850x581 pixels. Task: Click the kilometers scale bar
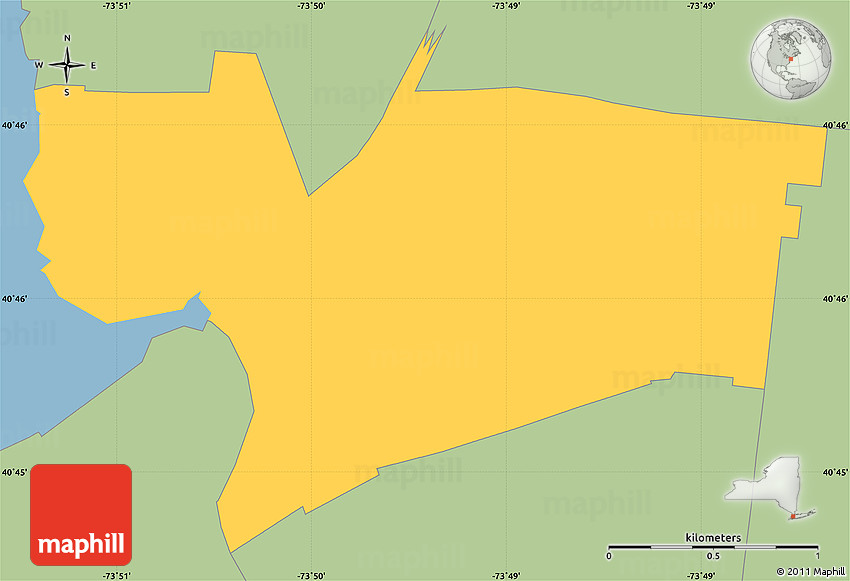tap(713, 547)
